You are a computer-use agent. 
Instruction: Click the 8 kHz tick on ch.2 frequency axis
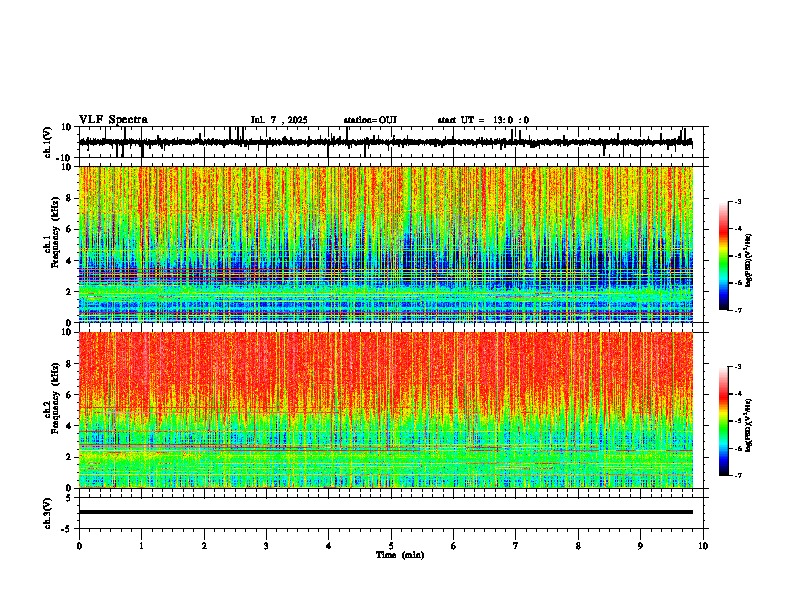69,364
